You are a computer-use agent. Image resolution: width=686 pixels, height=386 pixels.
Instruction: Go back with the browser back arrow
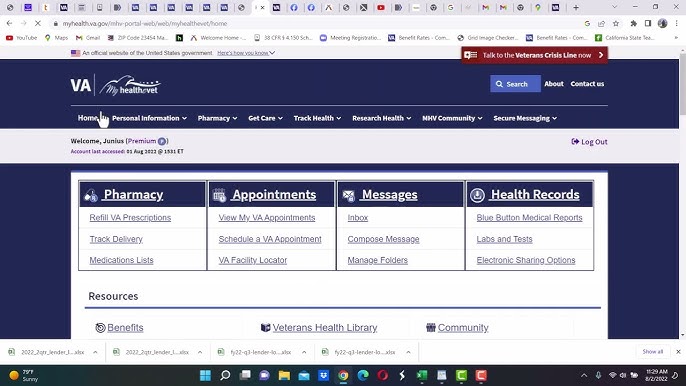pos(10,23)
